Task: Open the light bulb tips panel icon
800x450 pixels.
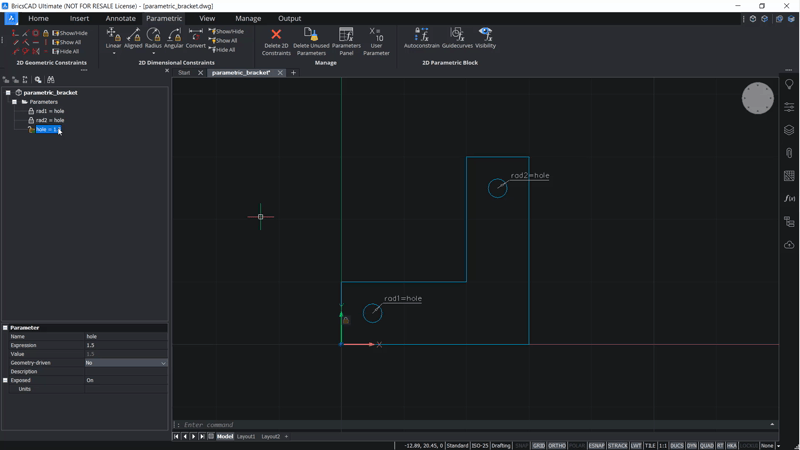Action: 789,84
